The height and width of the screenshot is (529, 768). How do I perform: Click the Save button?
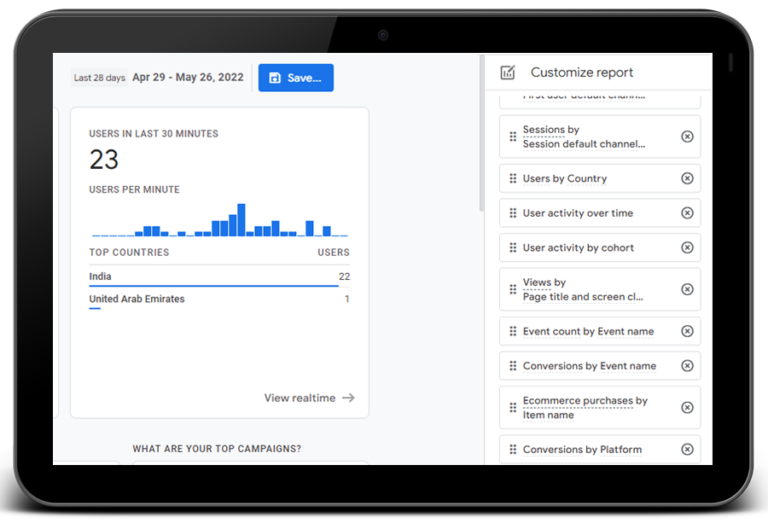click(x=296, y=78)
